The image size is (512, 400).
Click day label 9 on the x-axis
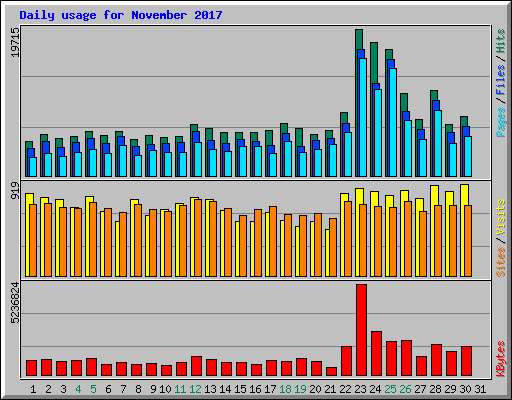click(x=153, y=389)
